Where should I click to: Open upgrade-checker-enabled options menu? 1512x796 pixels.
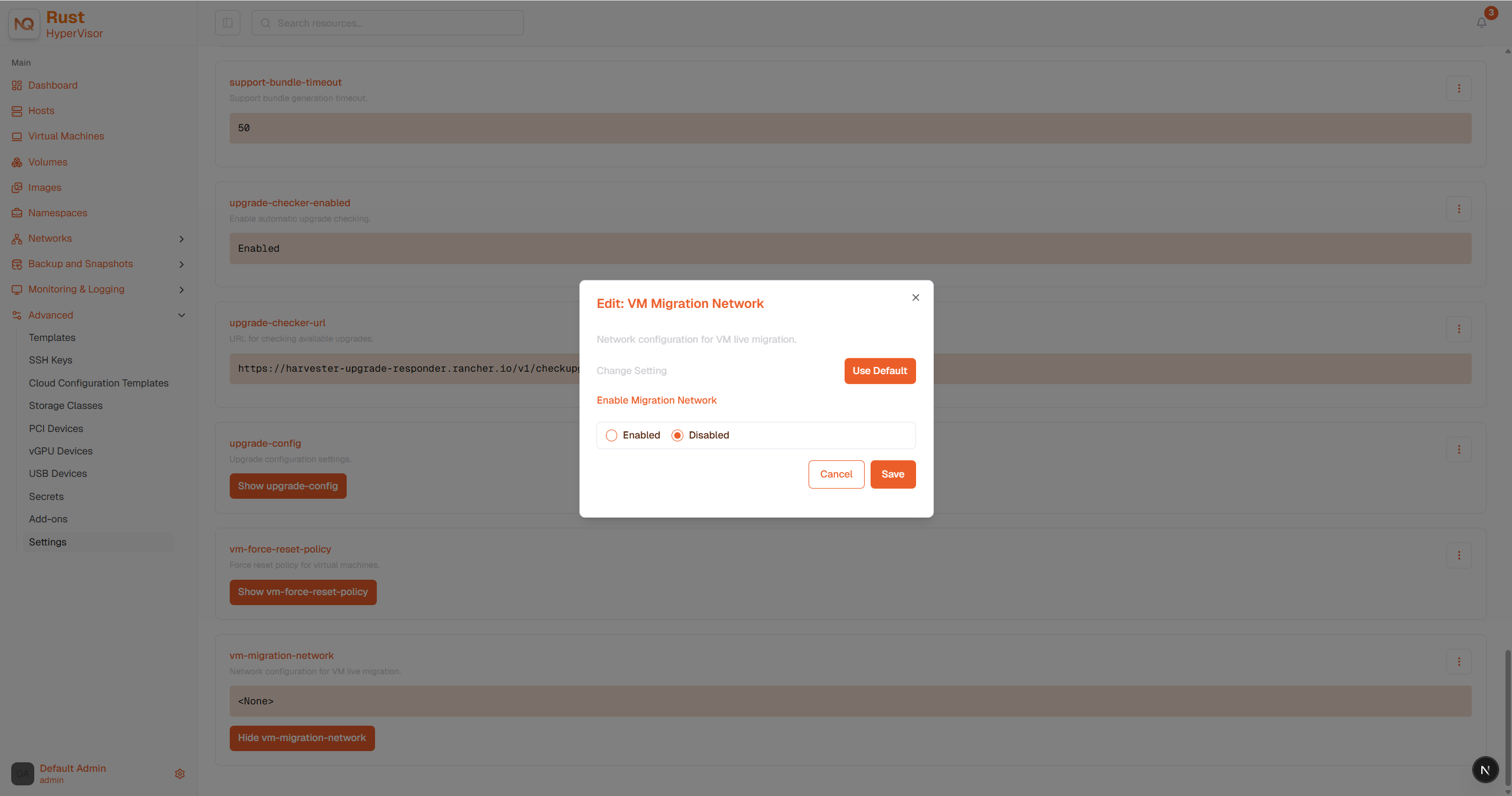(1459, 209)
